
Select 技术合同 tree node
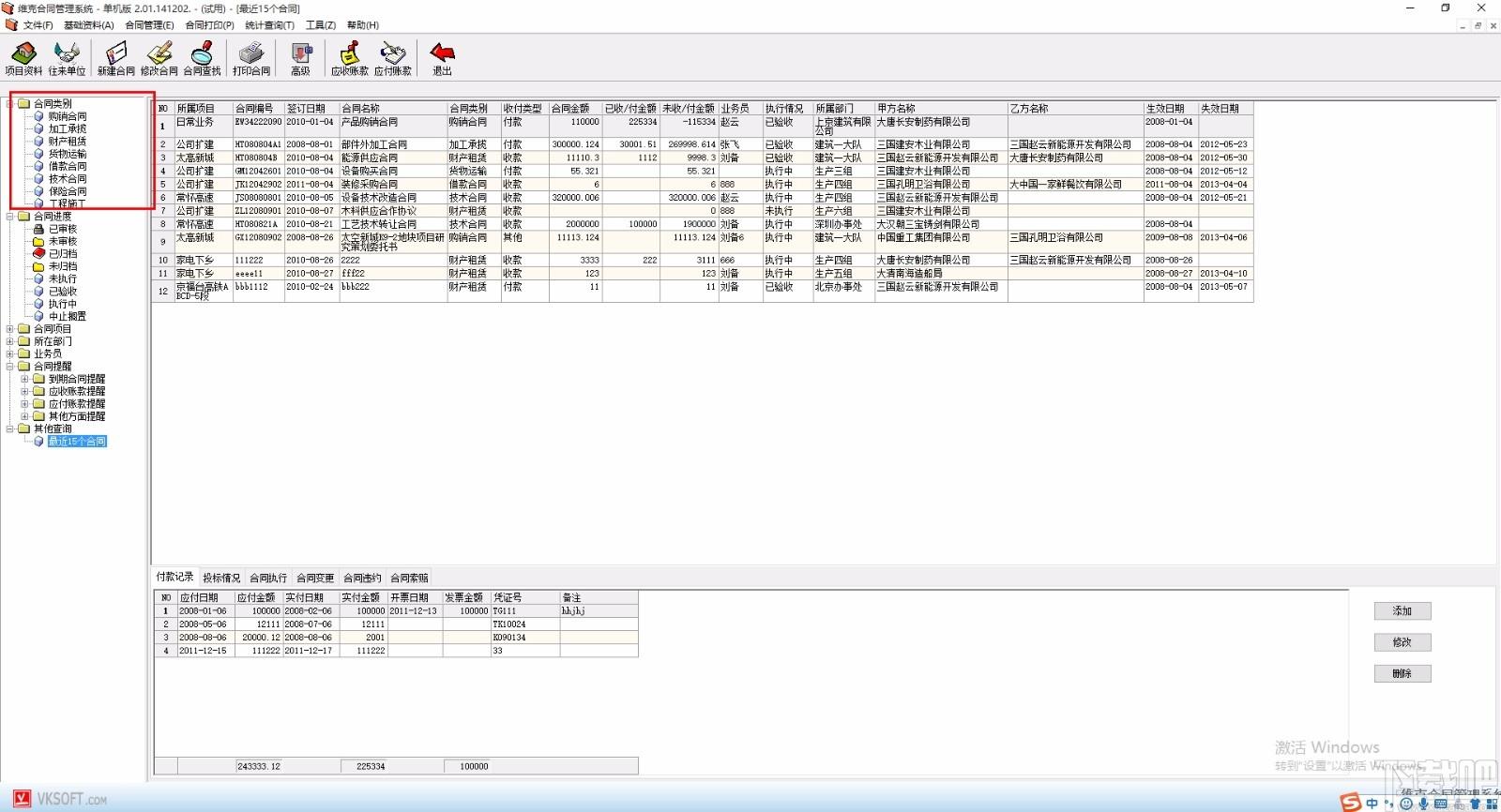[x=68, y=178]
